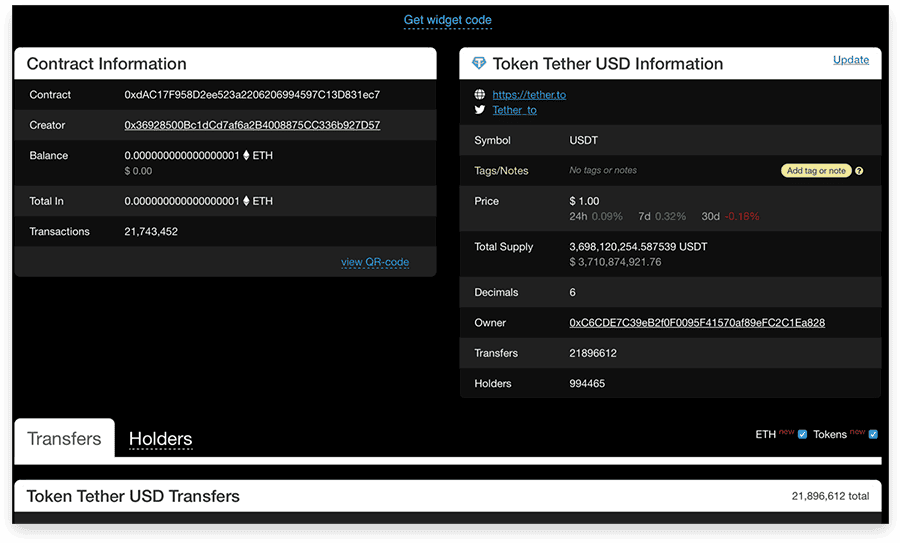Click the price value $ 1.00
The height and width of the screenshot is (543, 900).
pyautogui.click(x=584, y=201)
